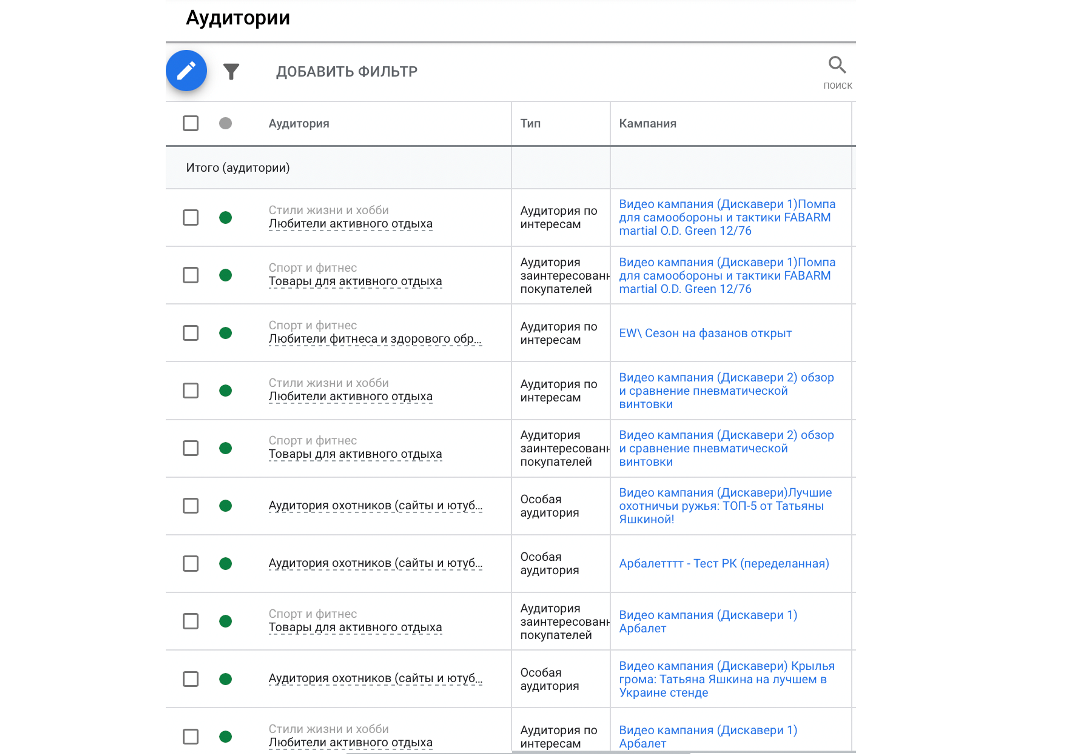Check Любители активного отдыха row of Дискавери 2

point(191,390)
